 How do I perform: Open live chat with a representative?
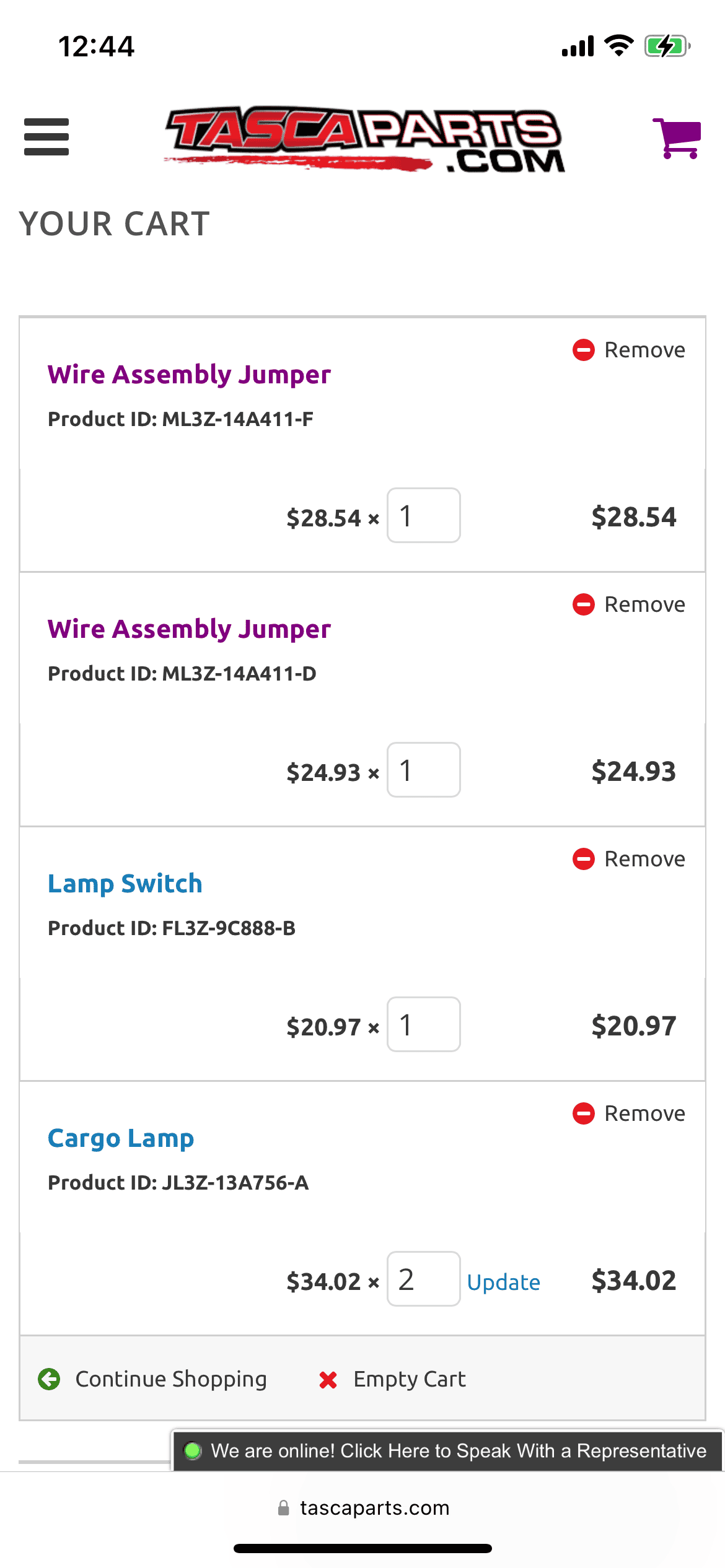pyautogui.click(x=447, y=1451)
